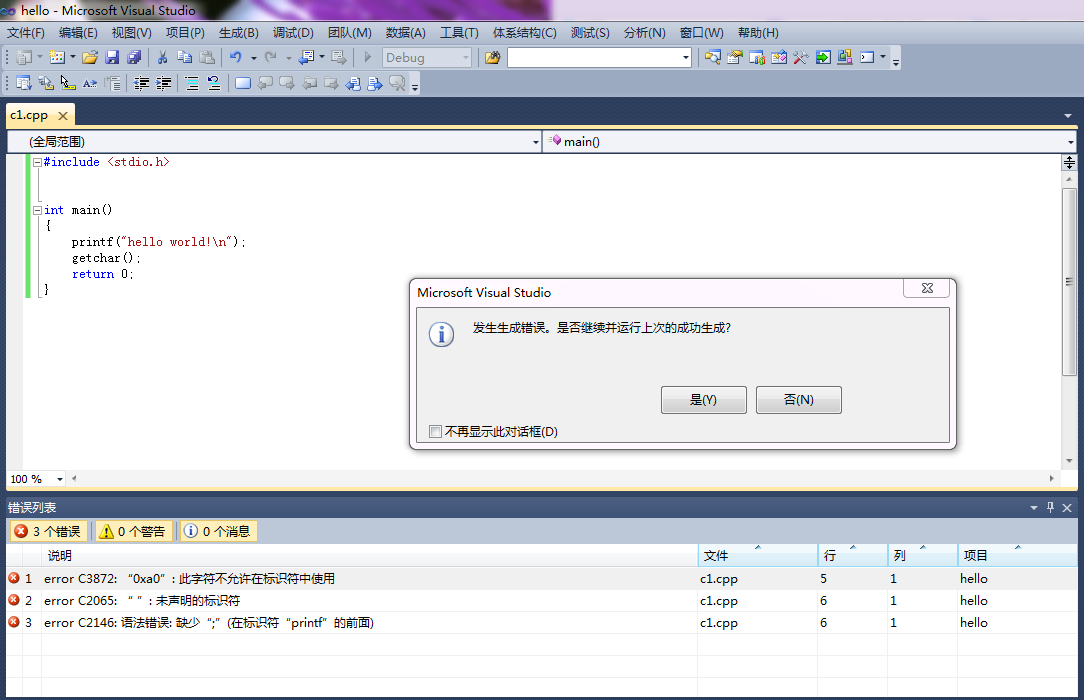The height and width of the screenshot is (700, 1084).
Task: Click the Paste clipboard icon
Action: click(x=207, y=57)
